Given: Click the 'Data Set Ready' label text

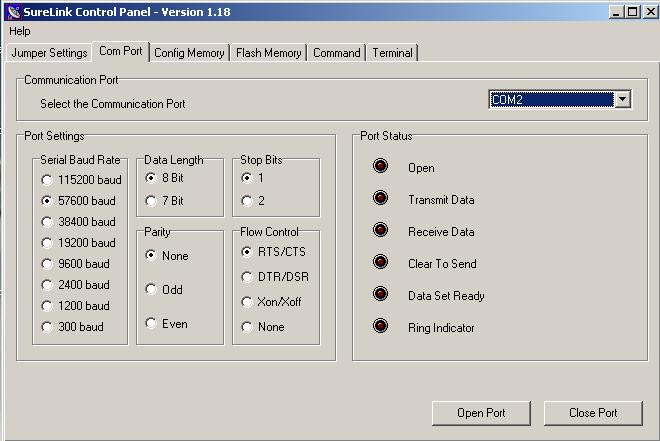Looking at the screenshot, I should pyautogui.click(x=446, y=296).
